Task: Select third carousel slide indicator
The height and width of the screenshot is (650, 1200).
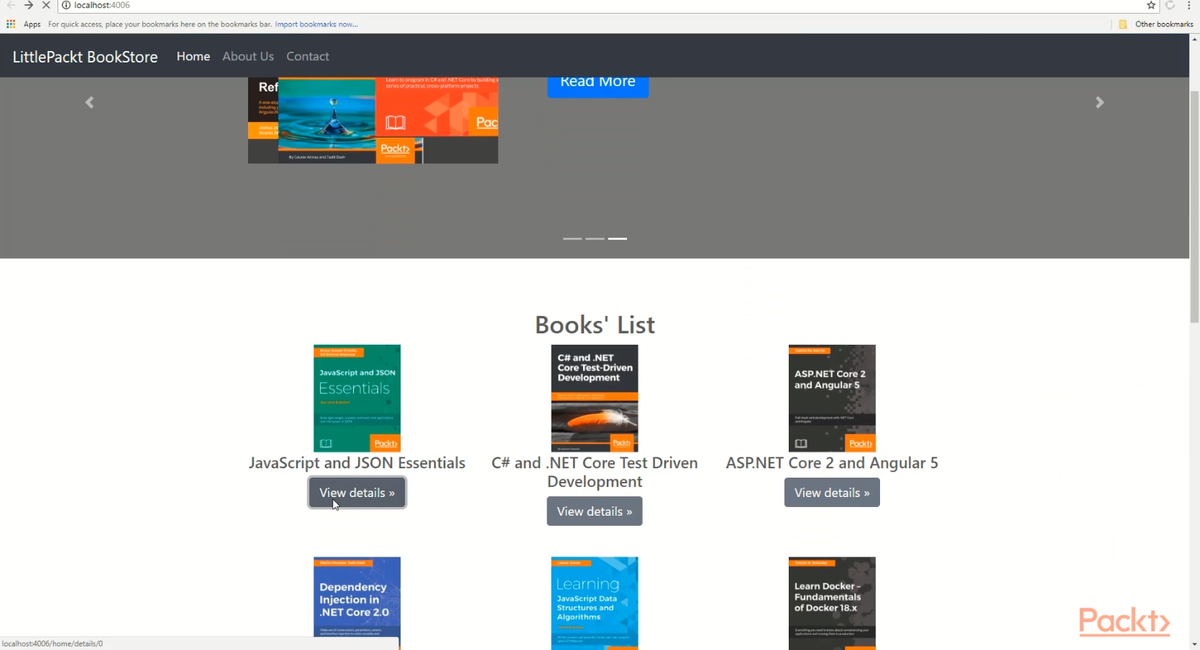Action: coord(617,239)
